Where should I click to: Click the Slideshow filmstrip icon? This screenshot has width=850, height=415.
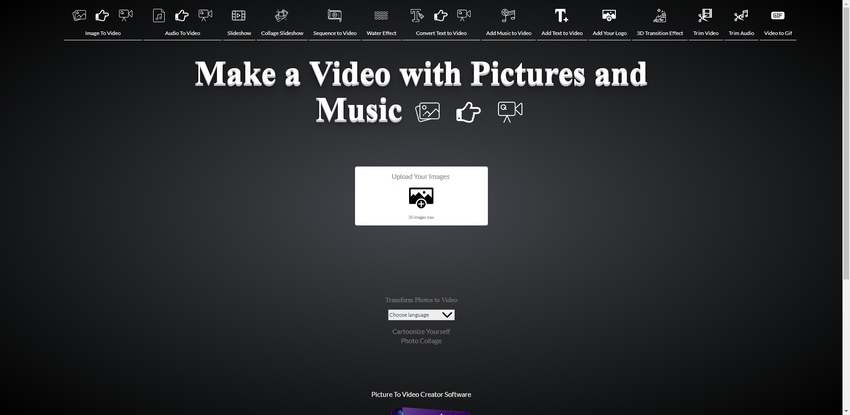tap(239, 15)
